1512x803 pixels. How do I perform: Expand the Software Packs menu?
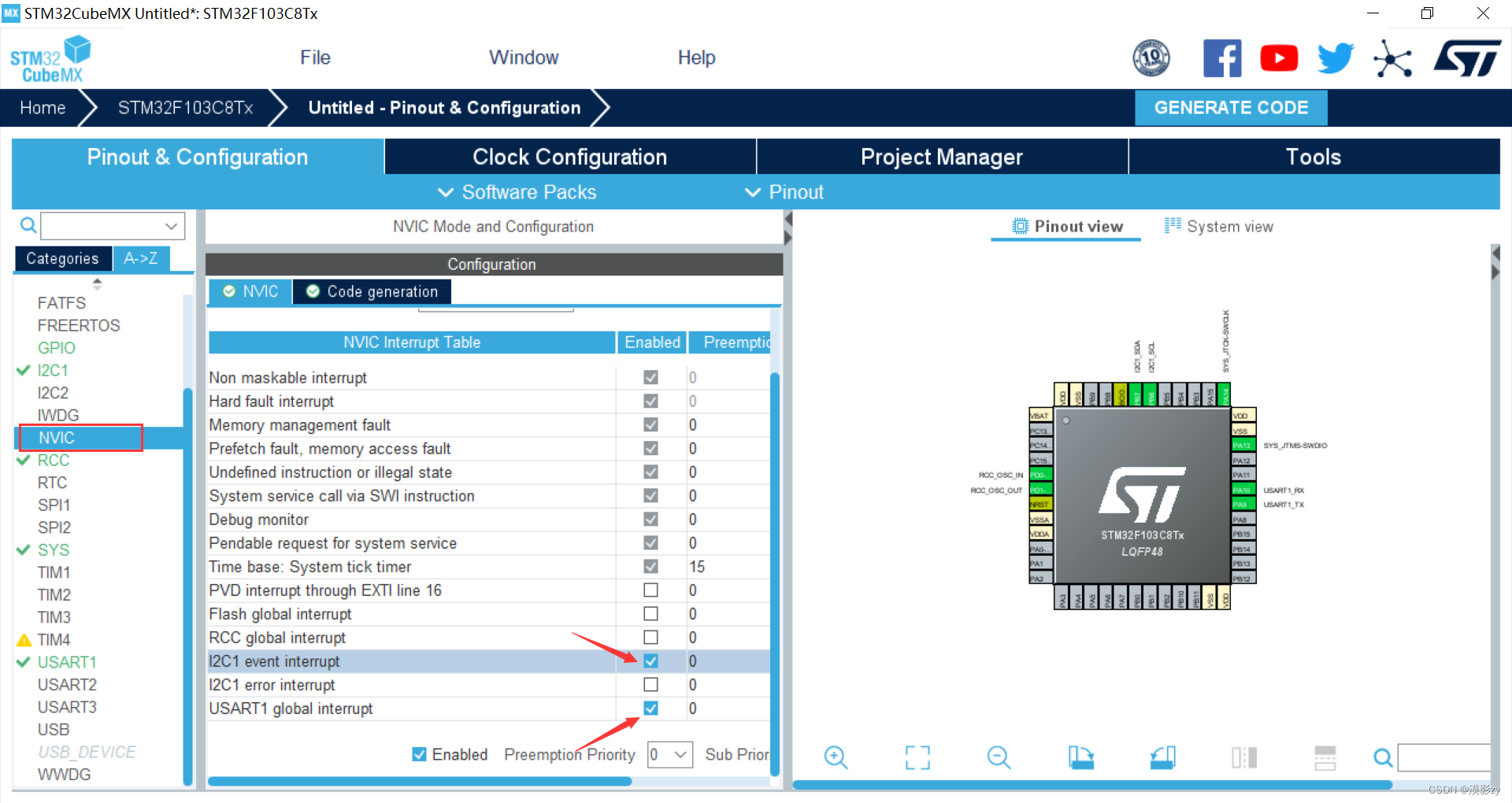point(517,192)
